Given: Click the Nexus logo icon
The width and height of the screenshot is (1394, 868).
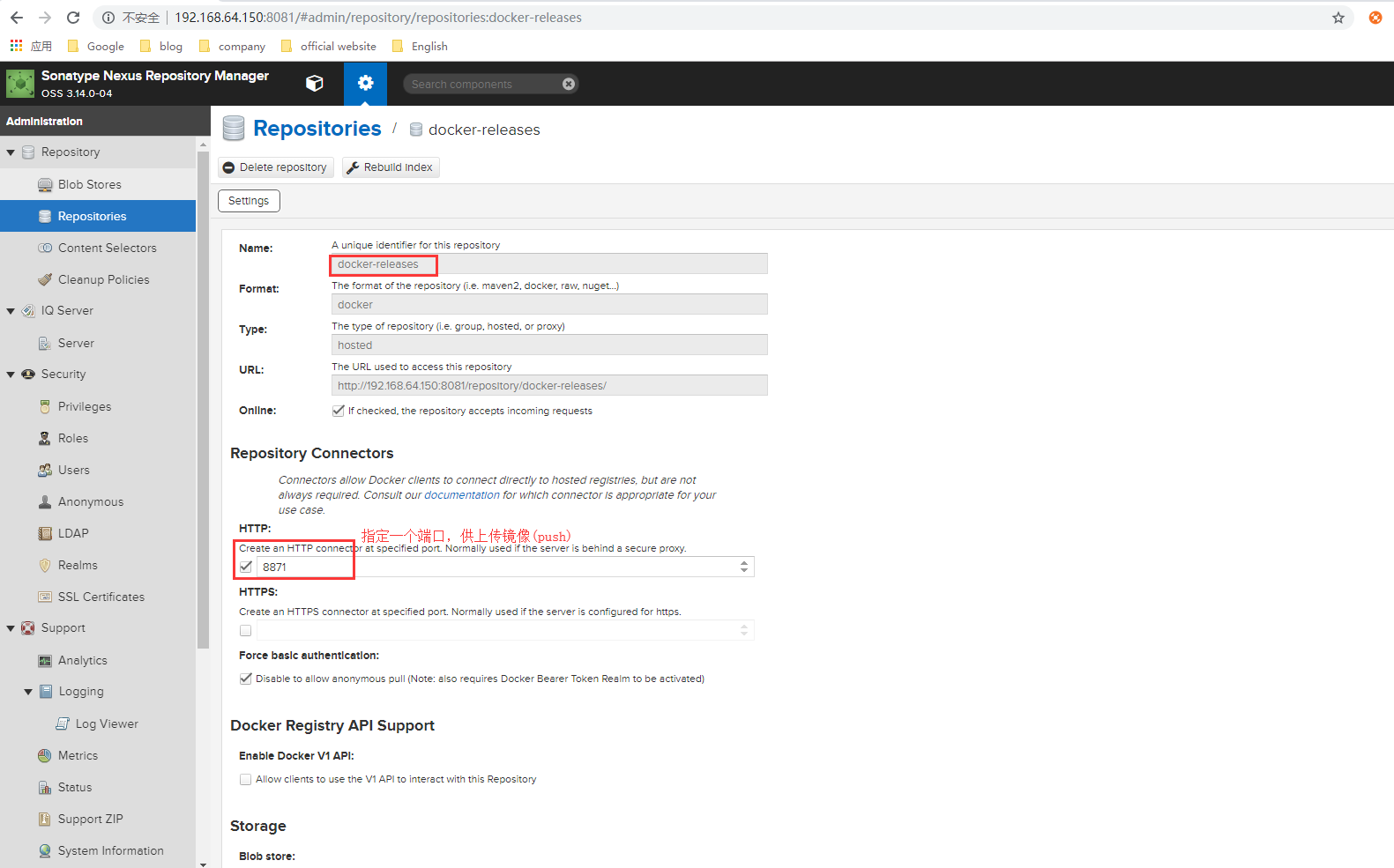Looking at the screenshot, I should (x=19, y=84).
